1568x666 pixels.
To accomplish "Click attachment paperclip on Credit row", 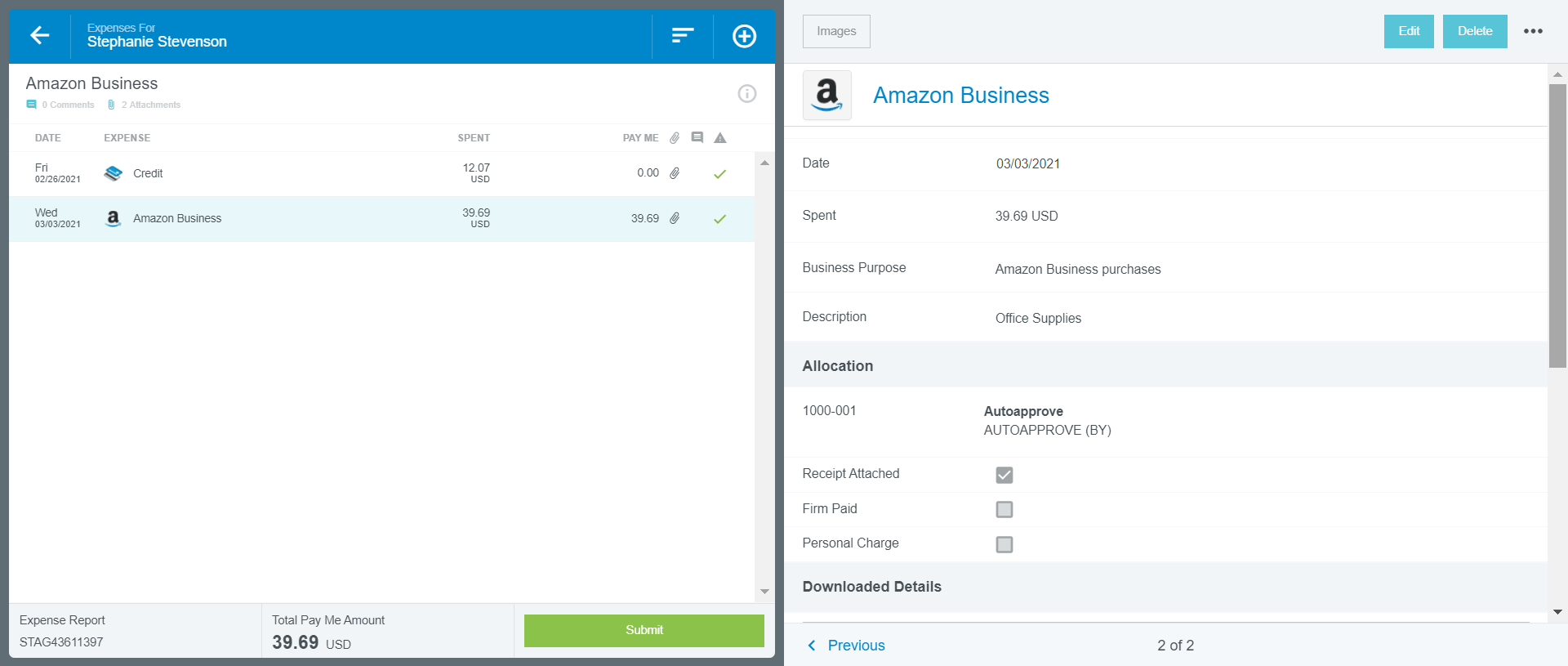I will pos(675,173).
